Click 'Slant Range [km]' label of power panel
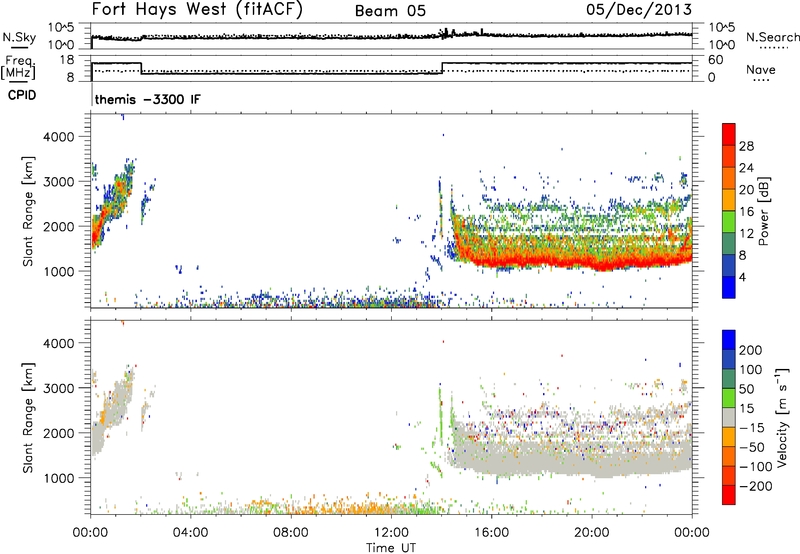 [x=28, y=212]
